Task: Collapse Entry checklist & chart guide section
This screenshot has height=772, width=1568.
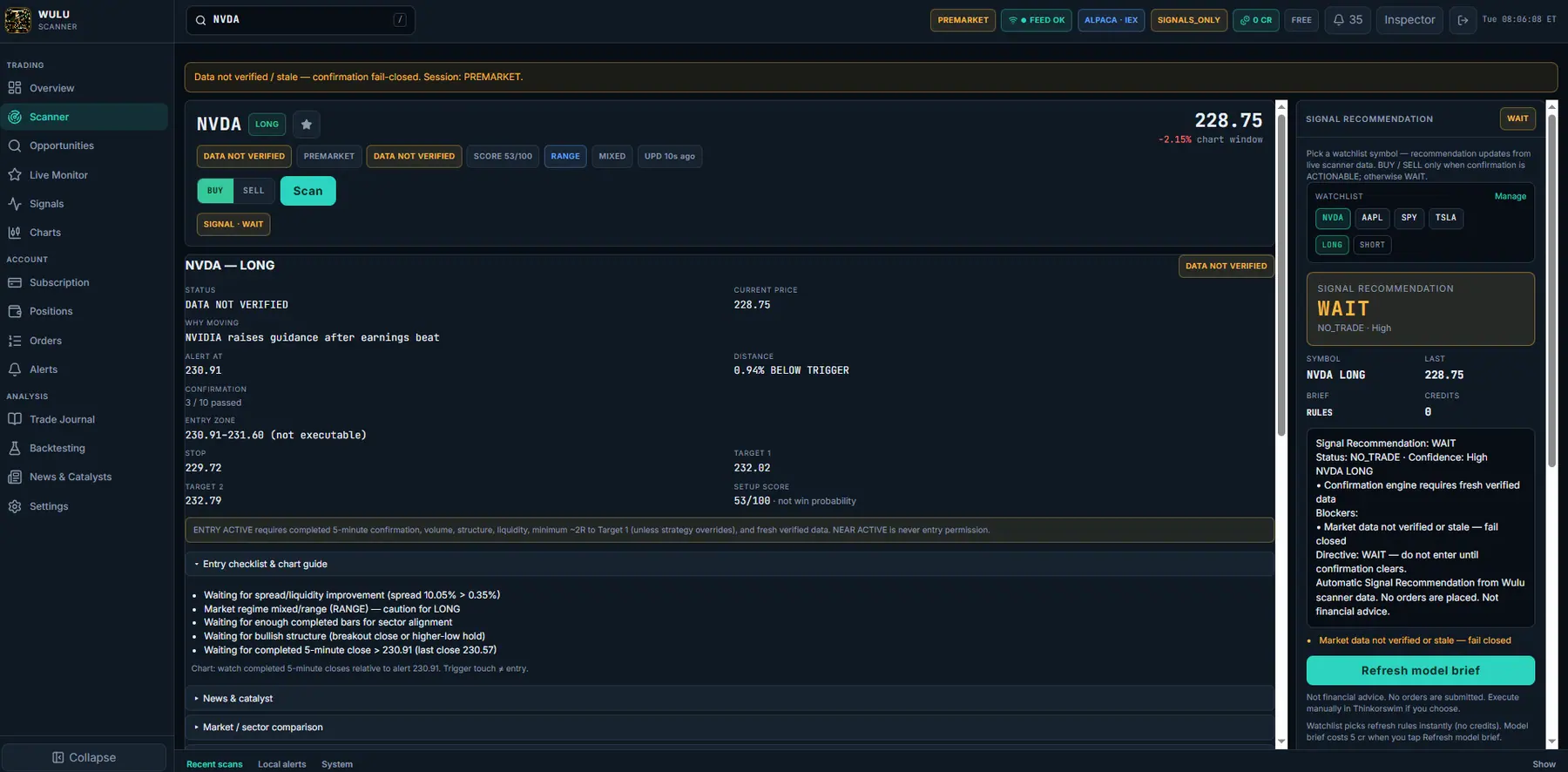Action: point(730,565)
